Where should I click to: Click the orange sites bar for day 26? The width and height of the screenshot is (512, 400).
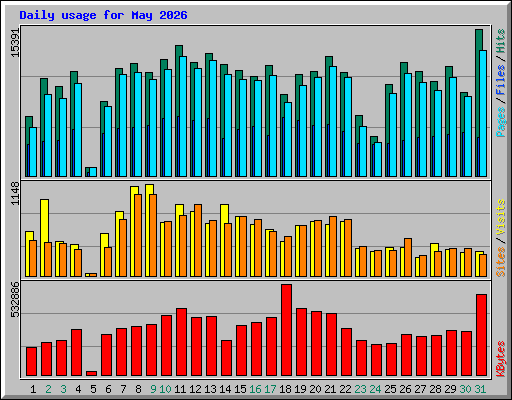pos(408,257)
